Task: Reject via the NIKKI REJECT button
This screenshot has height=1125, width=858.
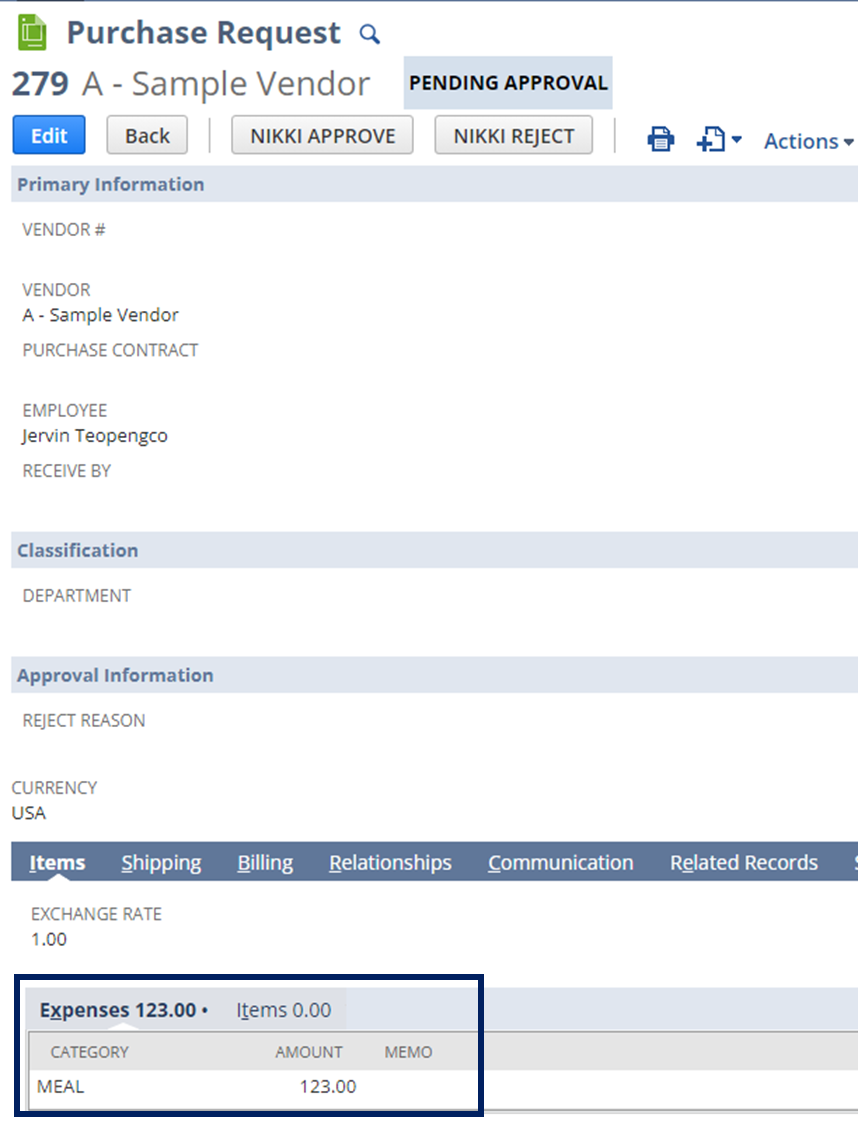Action: click(x=514, y=135)
